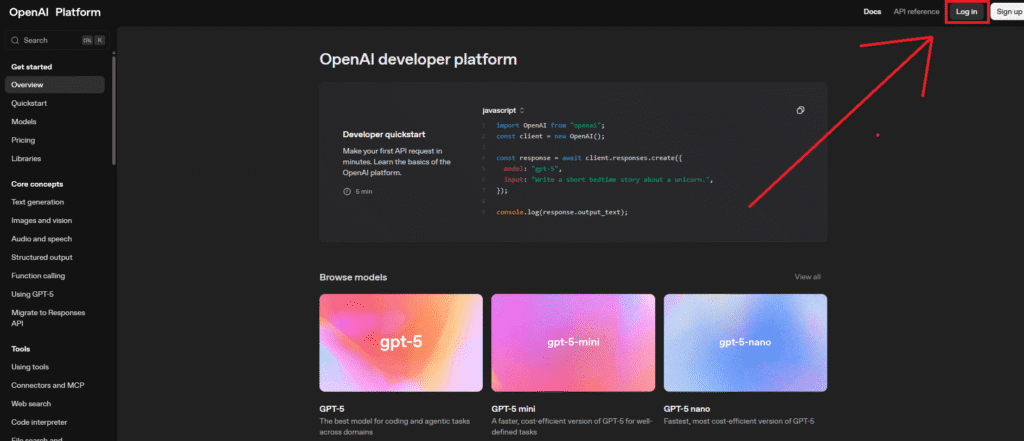Click the GPT-5 mini title text
Image resolution: width=1024 pixels, height=441 pixels.
point(513,409)
